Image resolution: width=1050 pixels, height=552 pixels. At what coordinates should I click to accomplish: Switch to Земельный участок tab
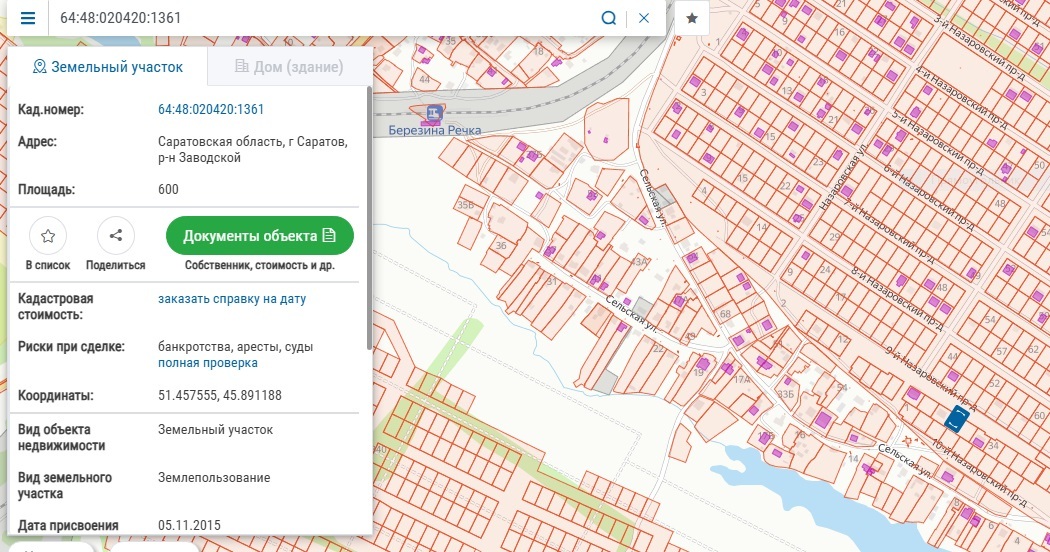point(108,67)
